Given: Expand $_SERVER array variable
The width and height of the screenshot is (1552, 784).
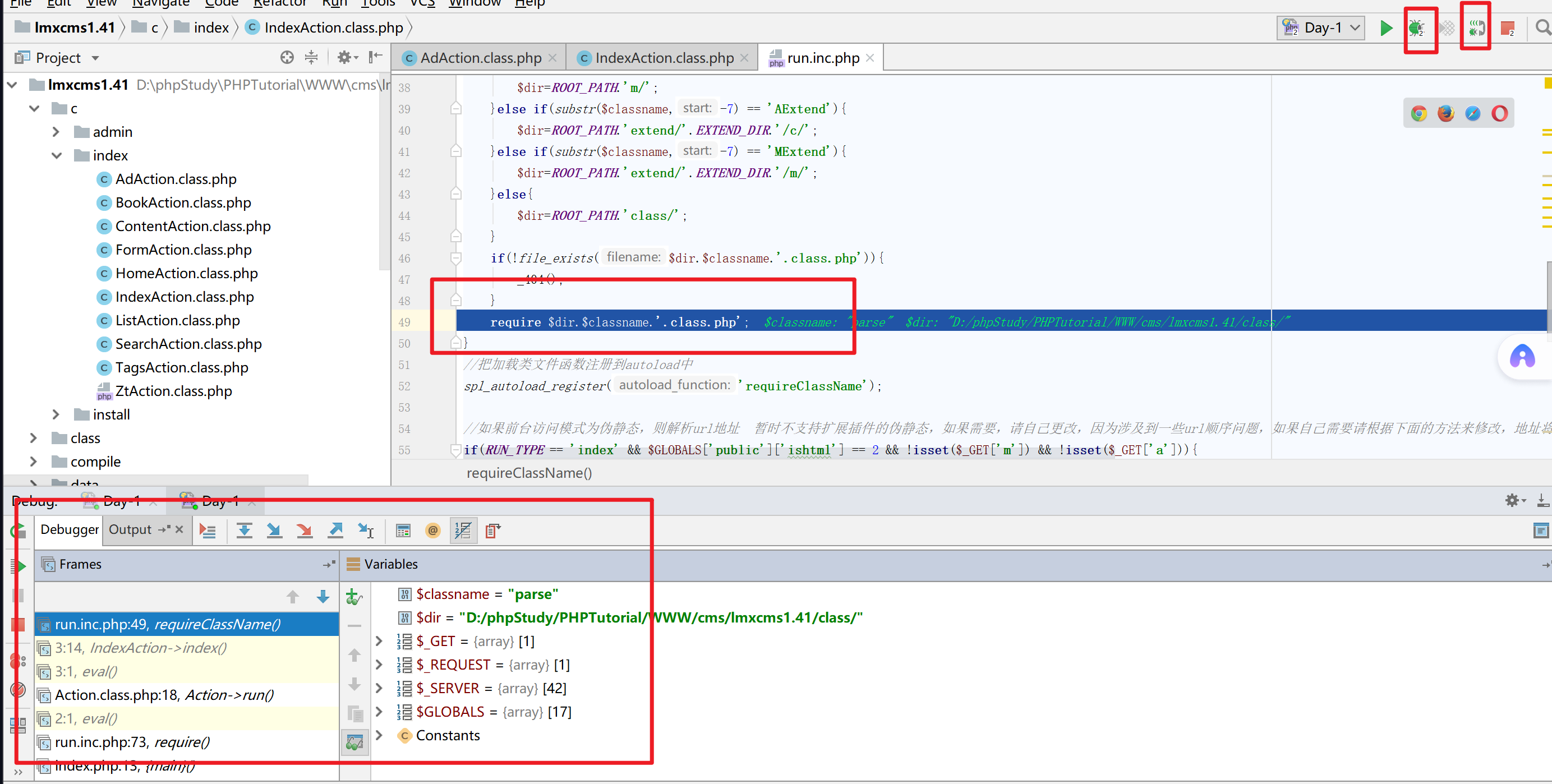Looking at the screenshot, I should point(379,688).
